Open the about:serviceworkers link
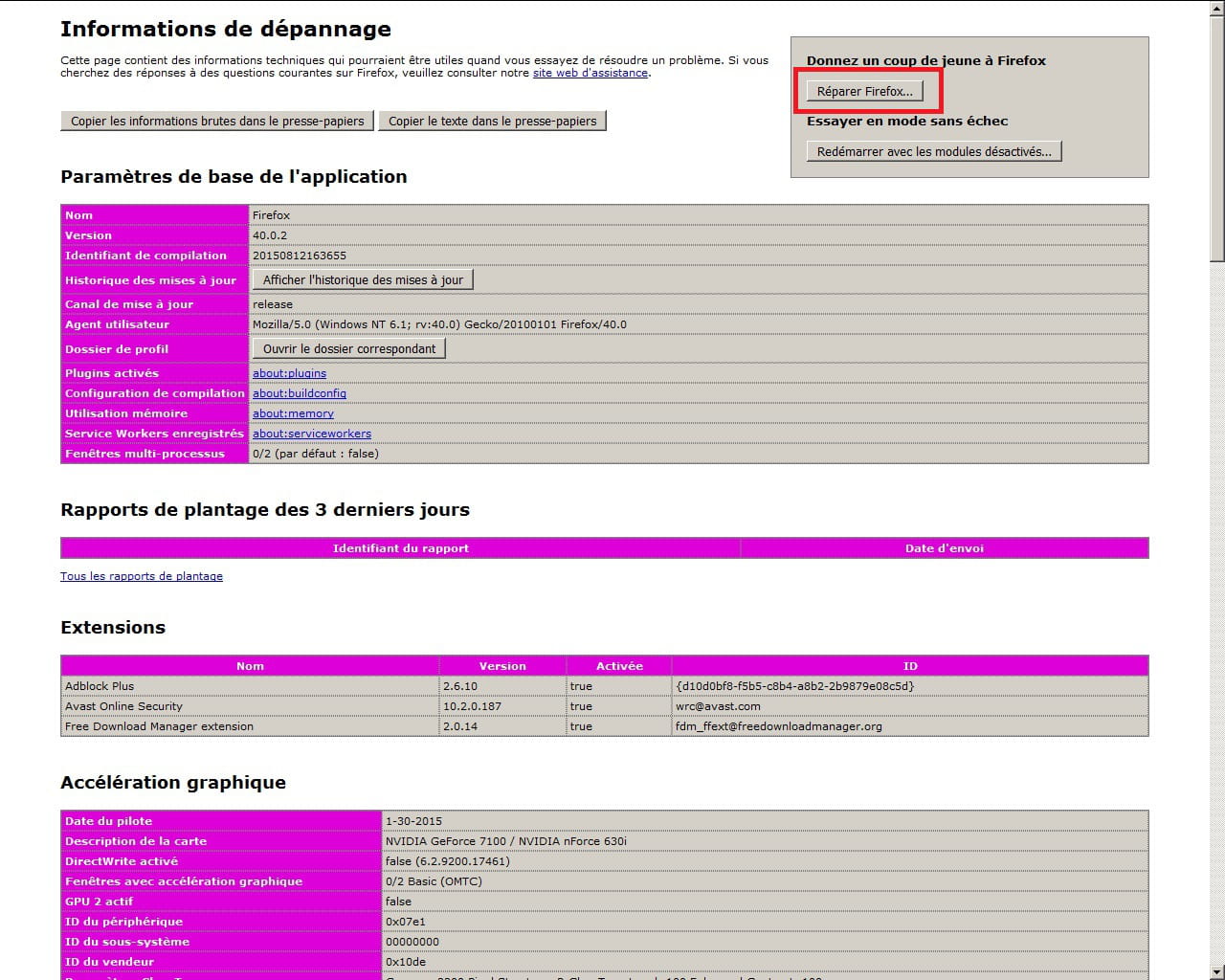Image resolution: width=1225 pixels, height=980 pixels. pos(312,434)
